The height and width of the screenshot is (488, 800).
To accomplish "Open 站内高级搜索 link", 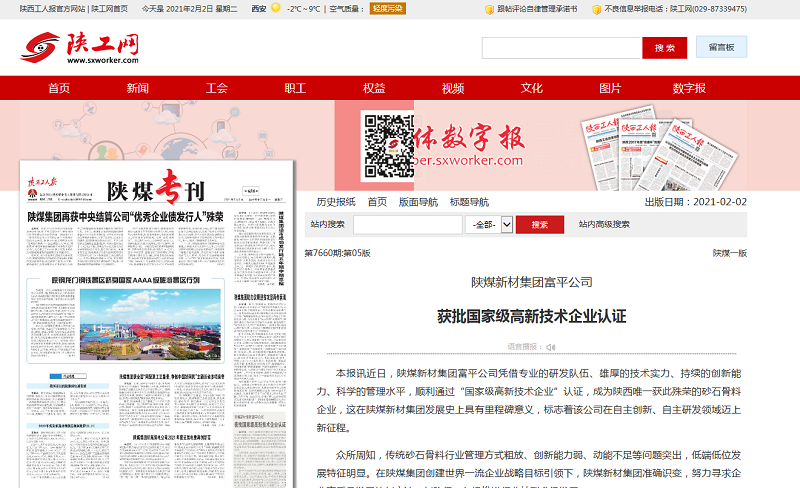I will [x=604, y=224].
